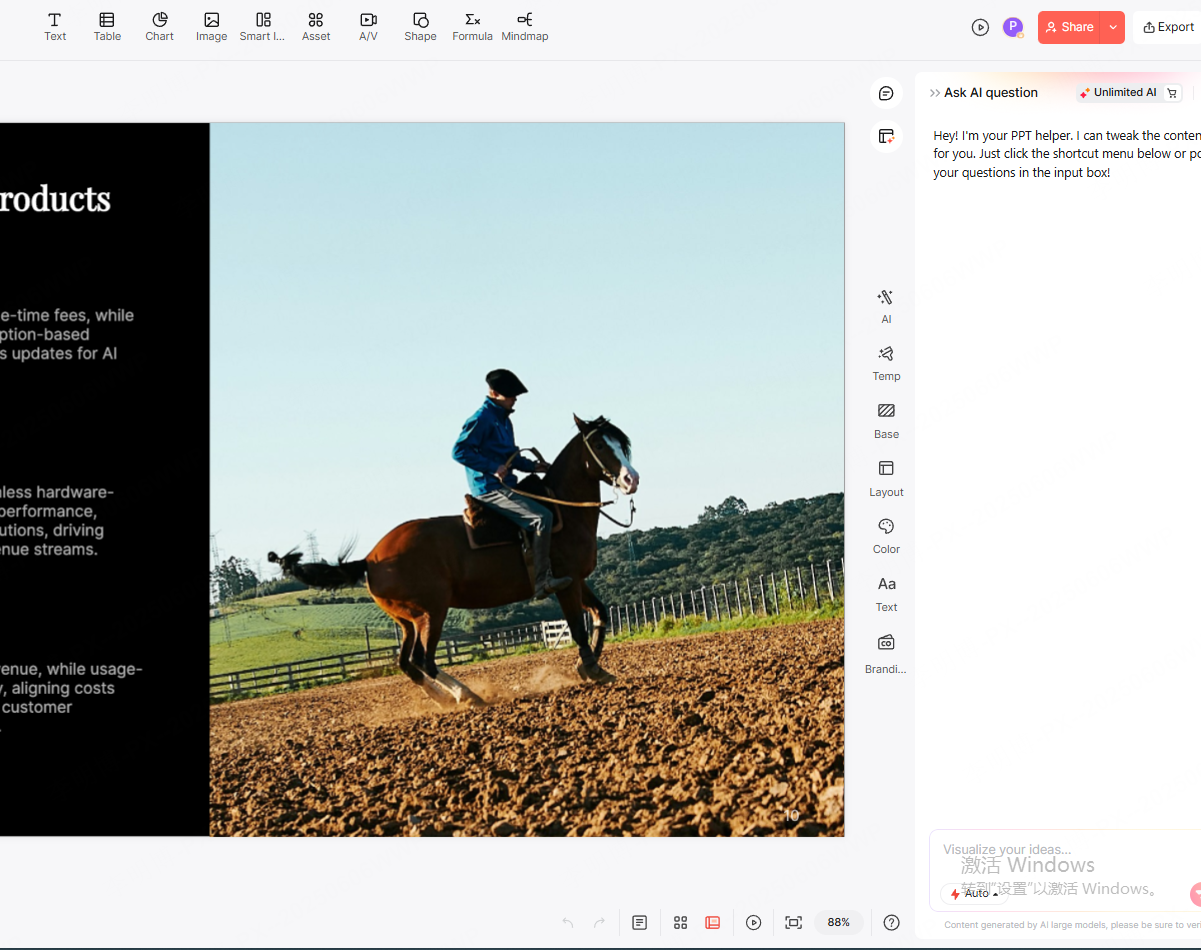Open the Auto mode dropdown in AI input

[974, 893]
